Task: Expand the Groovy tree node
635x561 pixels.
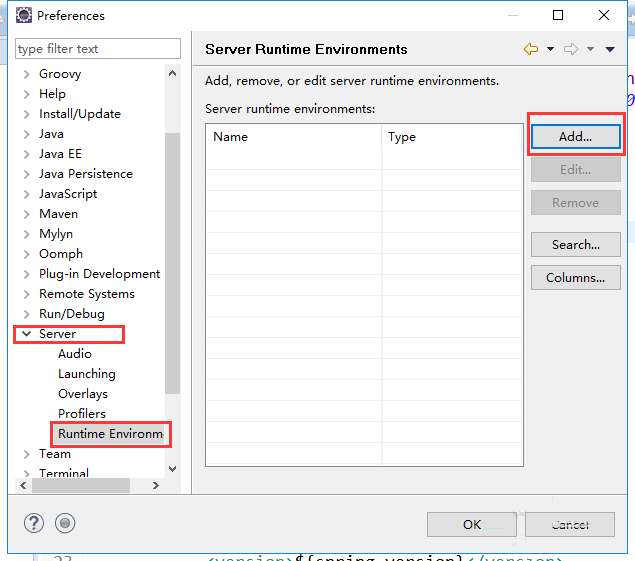Action: pos(27,74)
